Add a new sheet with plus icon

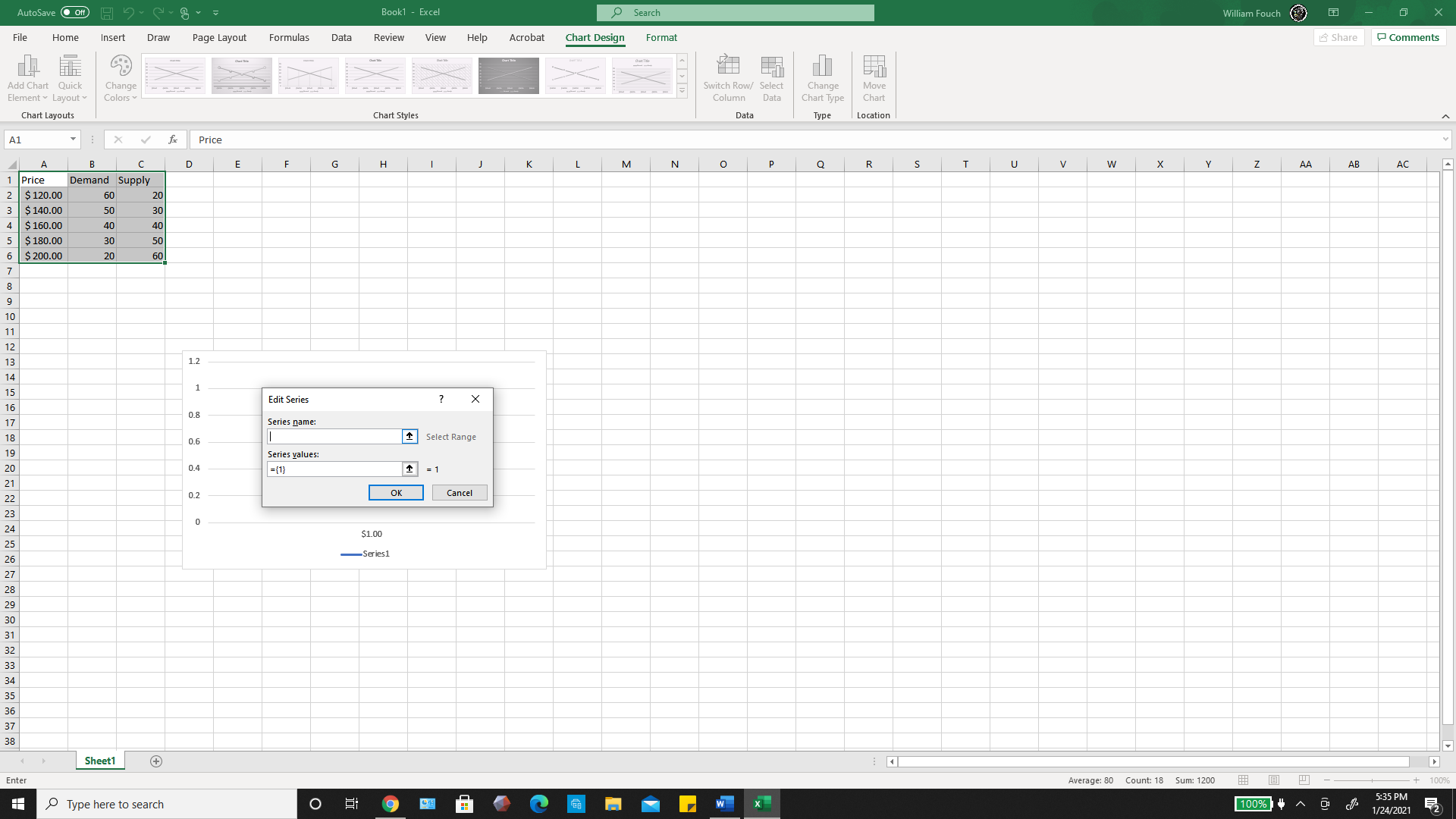[156, 761]
